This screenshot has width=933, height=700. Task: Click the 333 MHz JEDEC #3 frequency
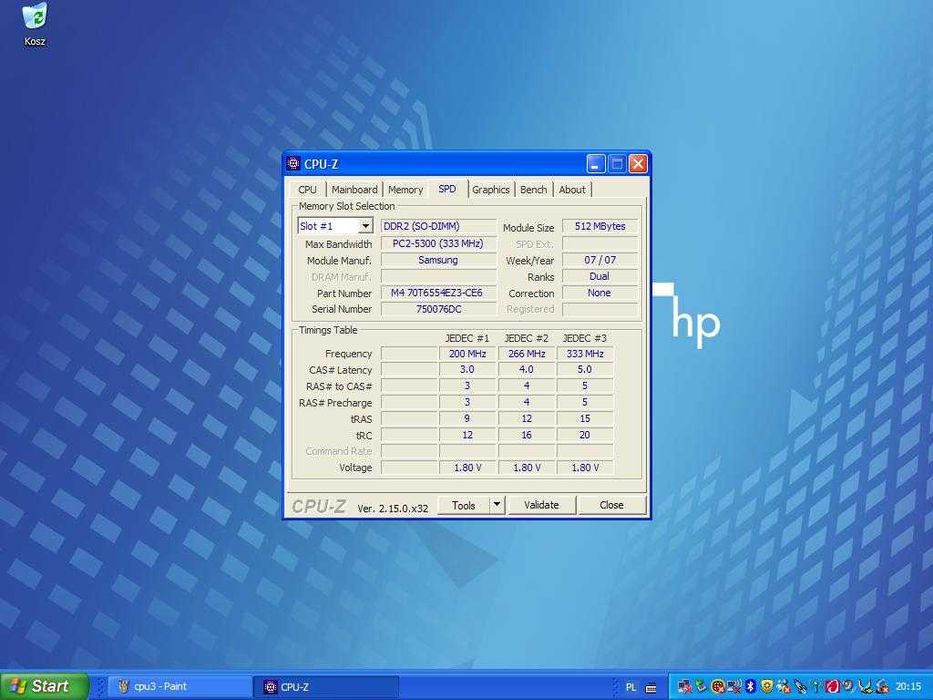pyautogui.click(x=585, y=354)
